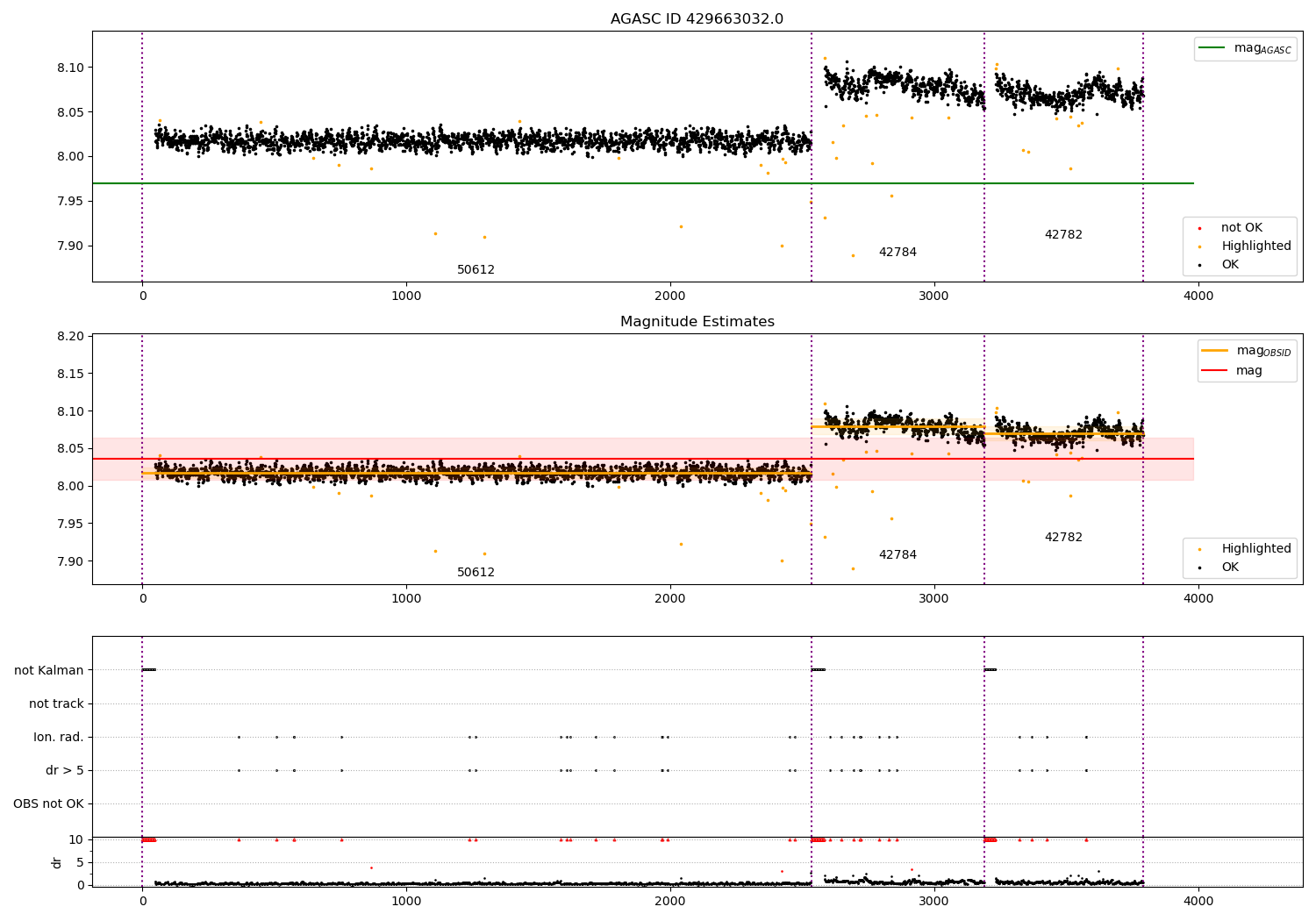Click the "2000" x-tick under the top plot
The image size is (1316, 921).
670,296
